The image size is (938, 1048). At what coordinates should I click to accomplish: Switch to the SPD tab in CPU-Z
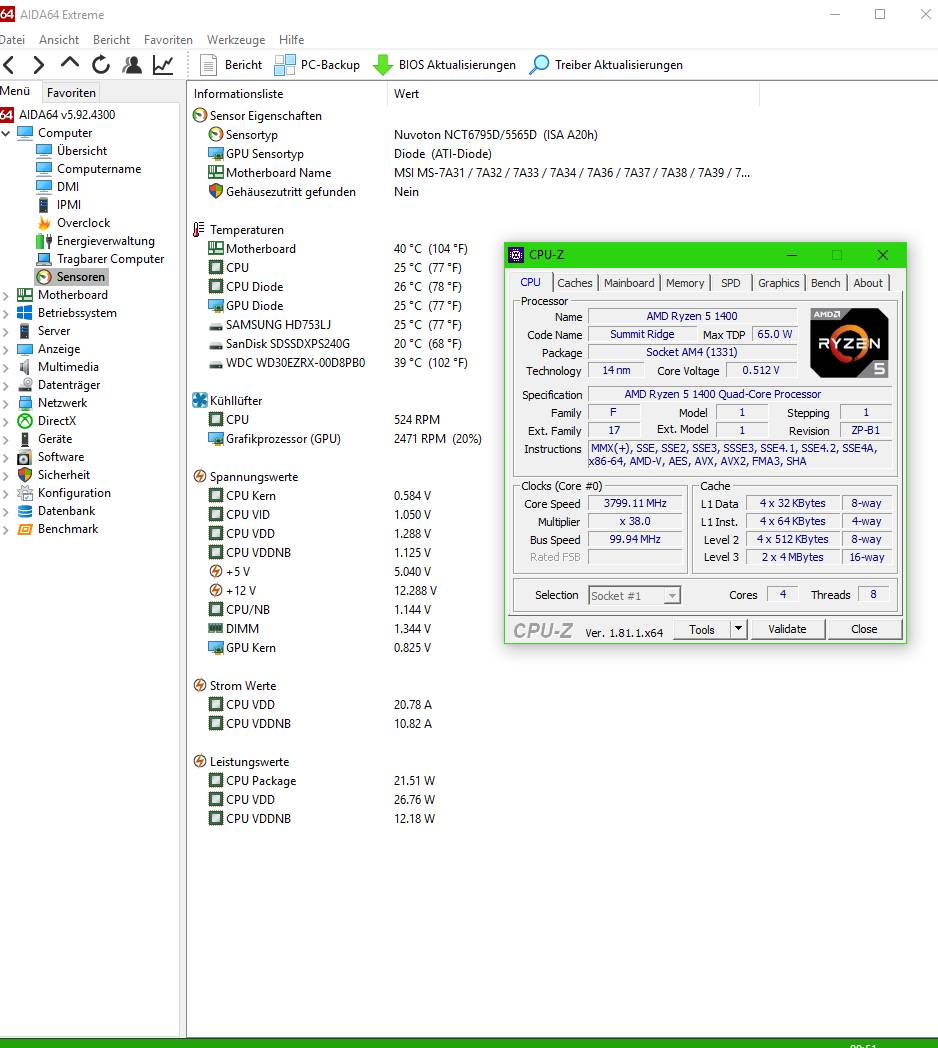(x=731, y=283)
